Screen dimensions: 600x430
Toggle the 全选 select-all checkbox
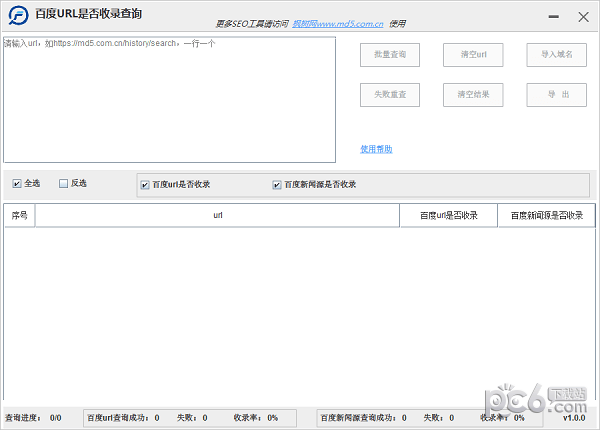(17, 184)
